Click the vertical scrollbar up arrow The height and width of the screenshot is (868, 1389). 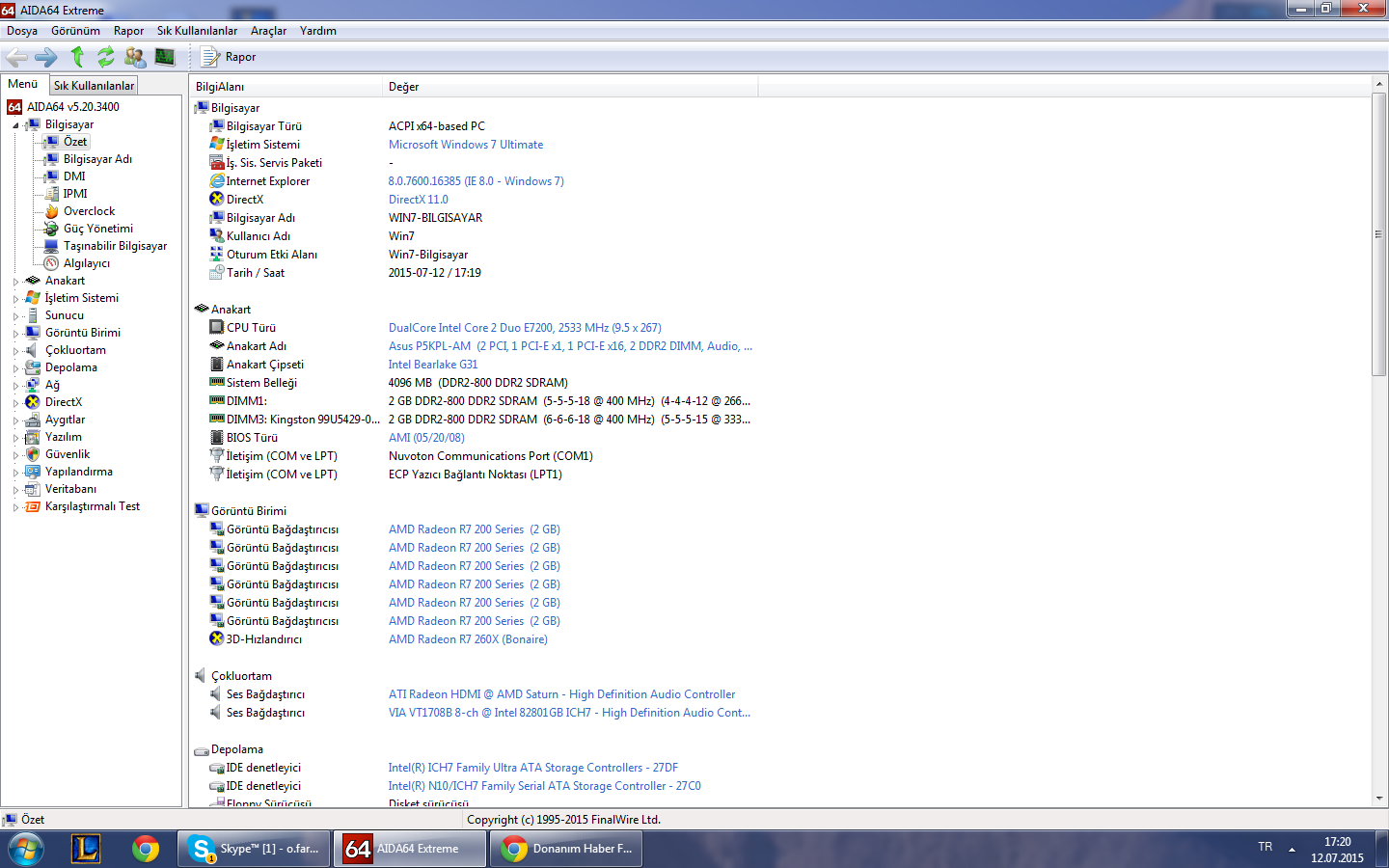[x=1379, y=86]
